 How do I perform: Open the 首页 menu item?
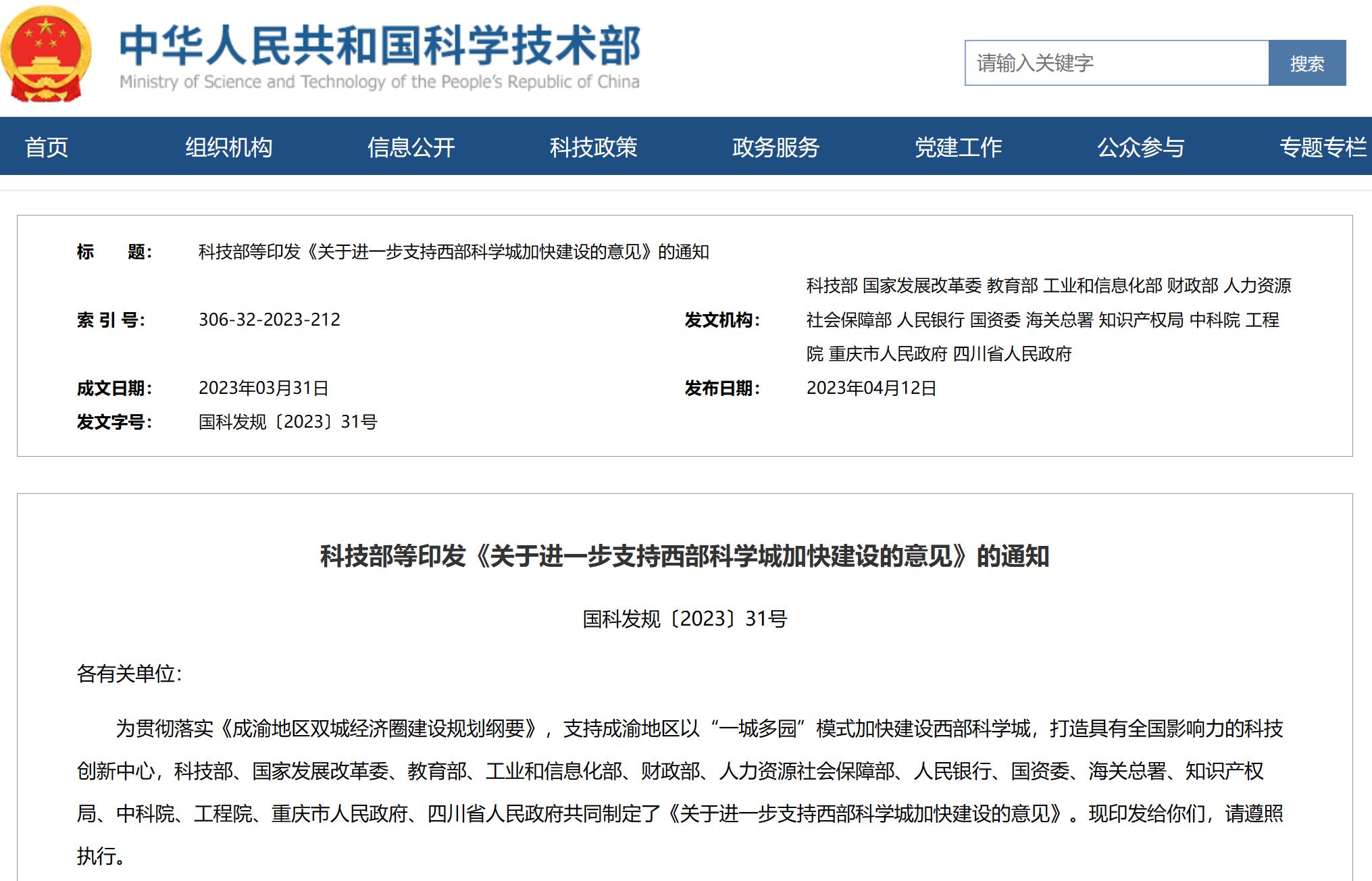[47, 147]
